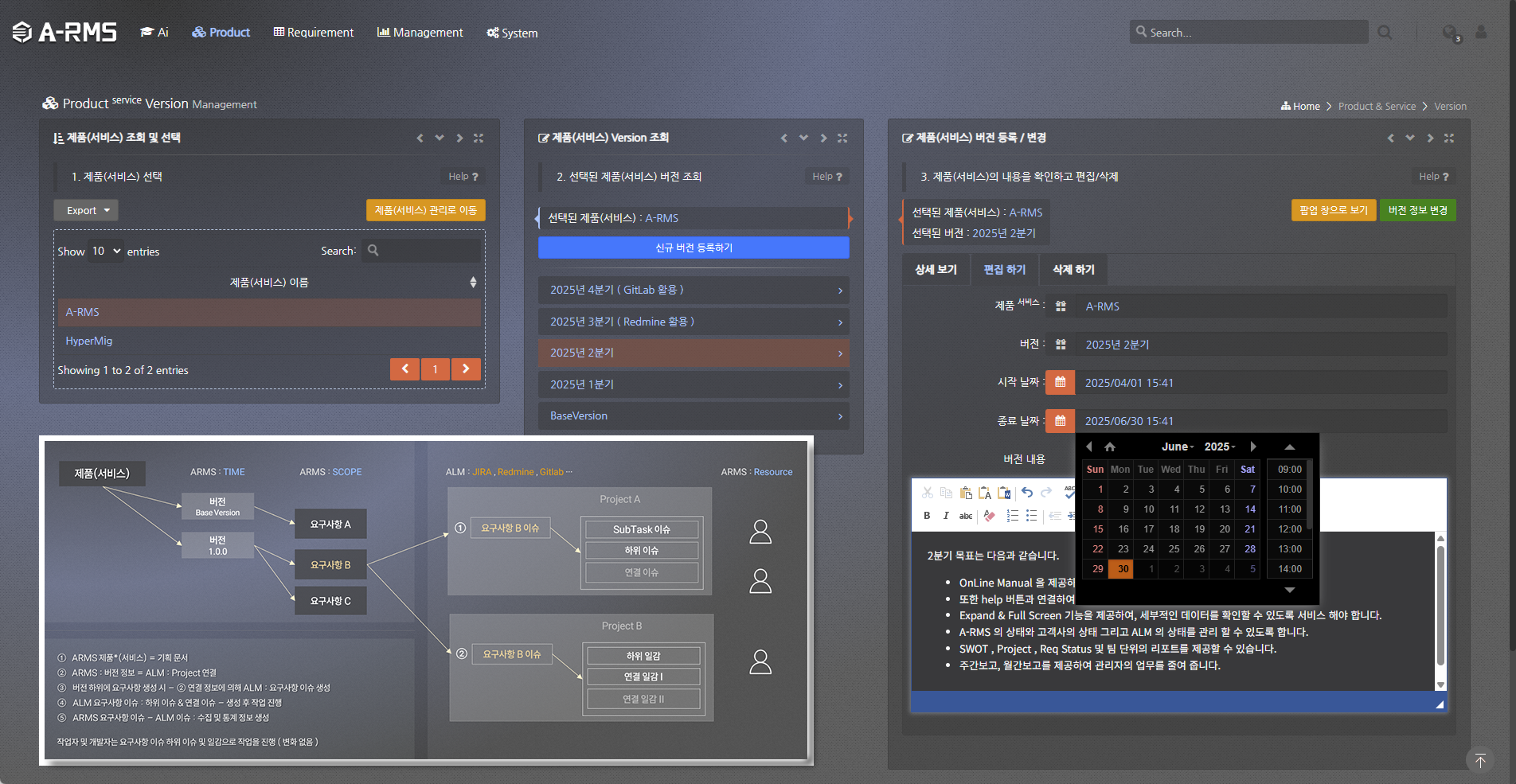Viewport: 1516px width, 784px height.
Task: Select 12:00 in the time list
Action: point(1289,529)
